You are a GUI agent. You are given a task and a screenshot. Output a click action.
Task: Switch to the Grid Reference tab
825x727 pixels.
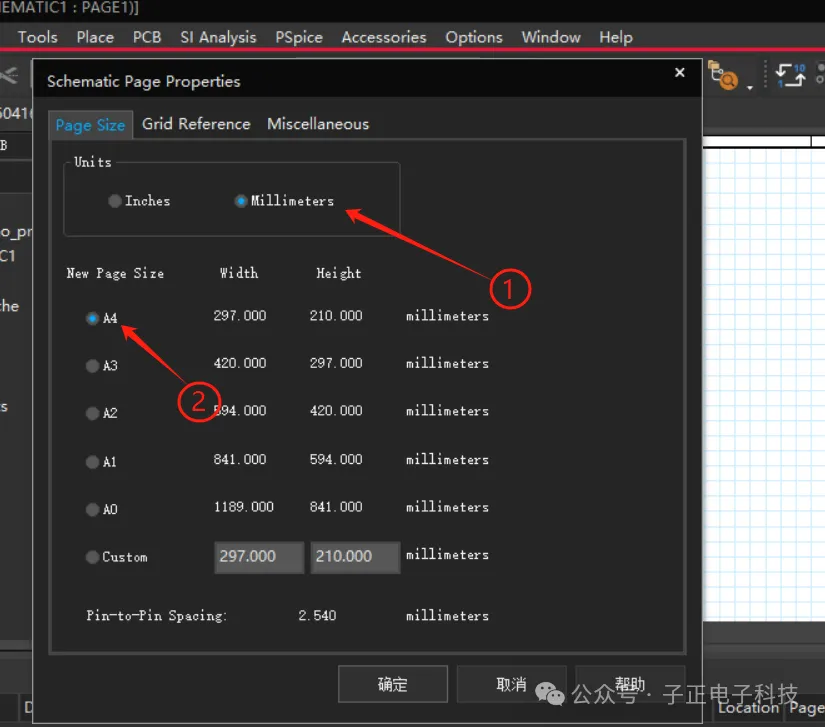196,124
